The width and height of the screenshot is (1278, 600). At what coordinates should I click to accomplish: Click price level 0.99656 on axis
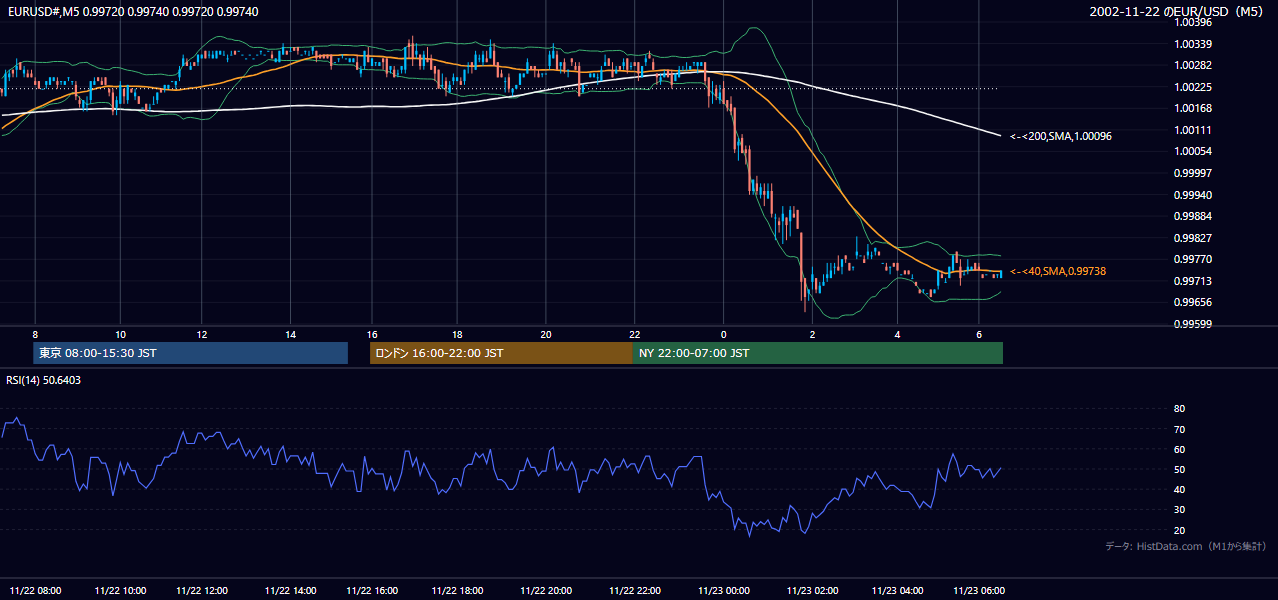click(1192, 302)
